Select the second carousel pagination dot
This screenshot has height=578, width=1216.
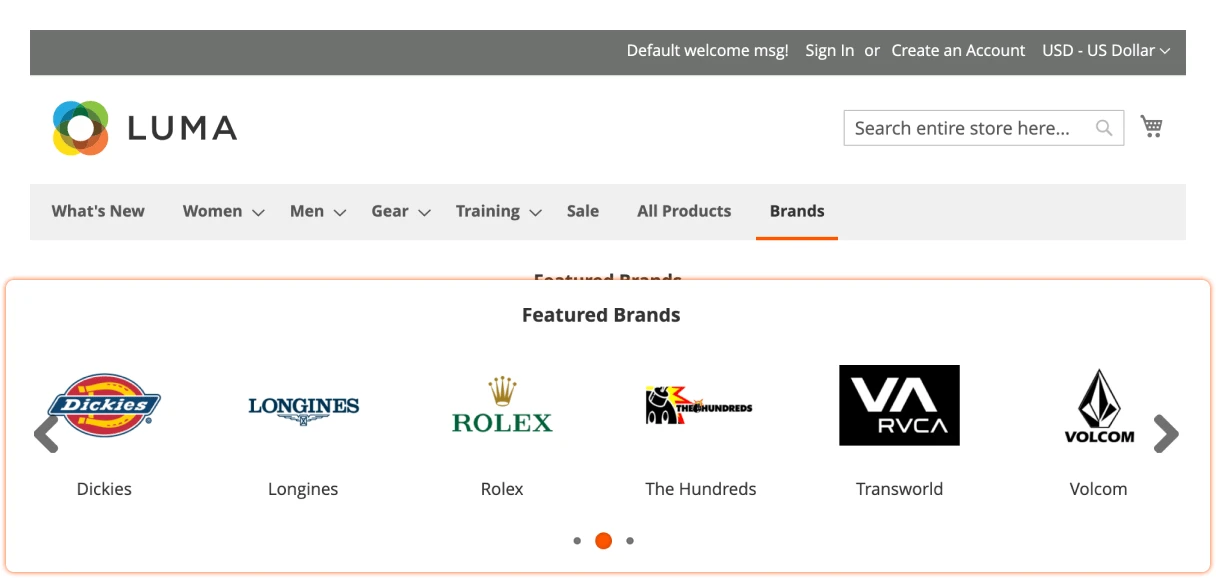click(603, 540)
